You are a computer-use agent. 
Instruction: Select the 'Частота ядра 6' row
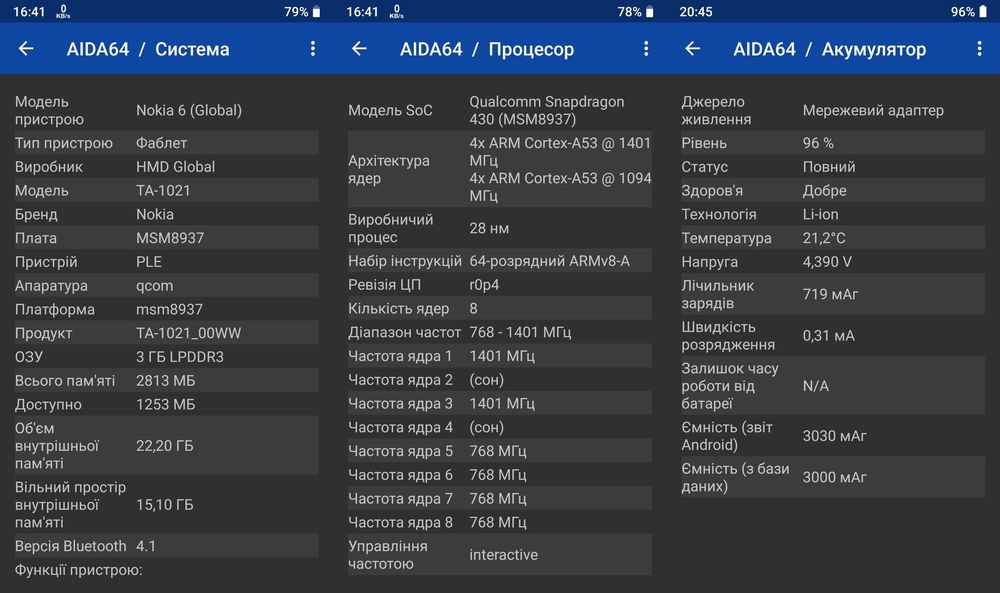click(500, 475)
